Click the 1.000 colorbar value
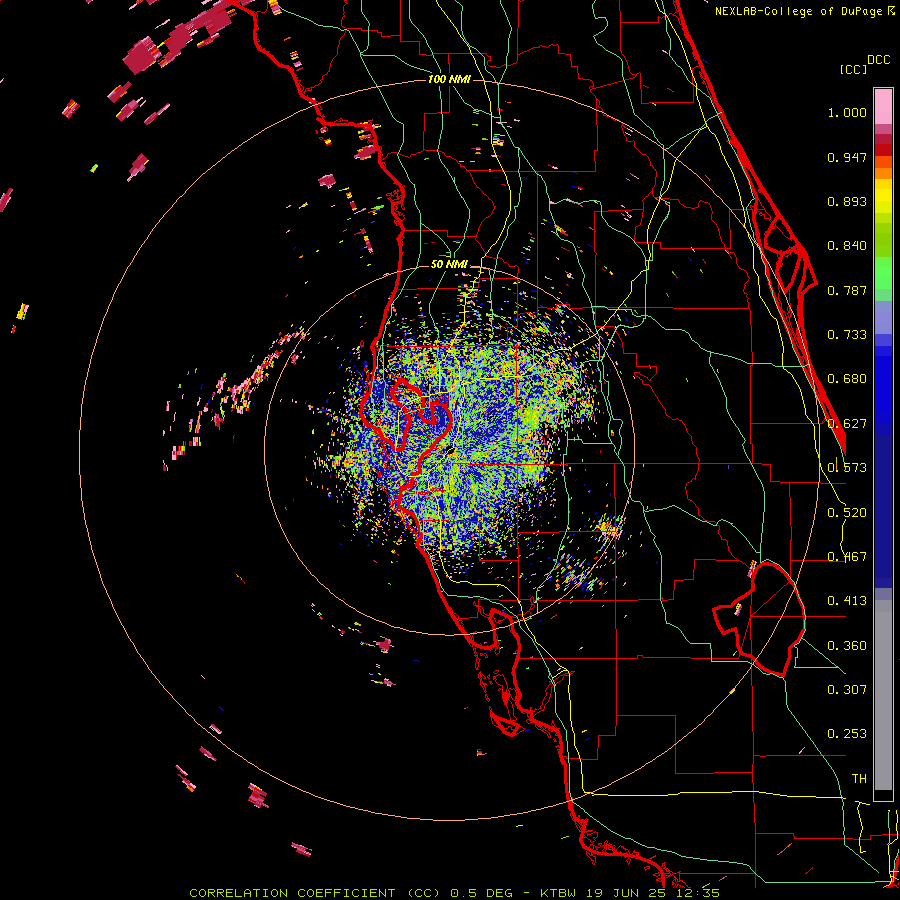Screen dimensions: 900x900 [847, 112]
